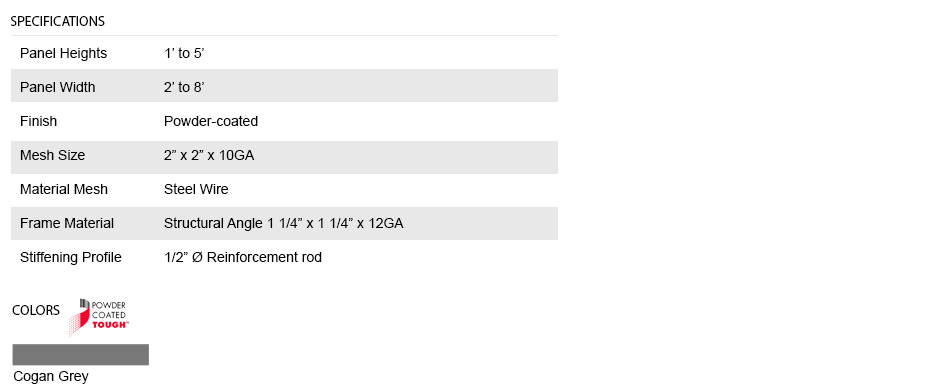
Task: Click the 1' to 5' value
Action: pos(184,53)
